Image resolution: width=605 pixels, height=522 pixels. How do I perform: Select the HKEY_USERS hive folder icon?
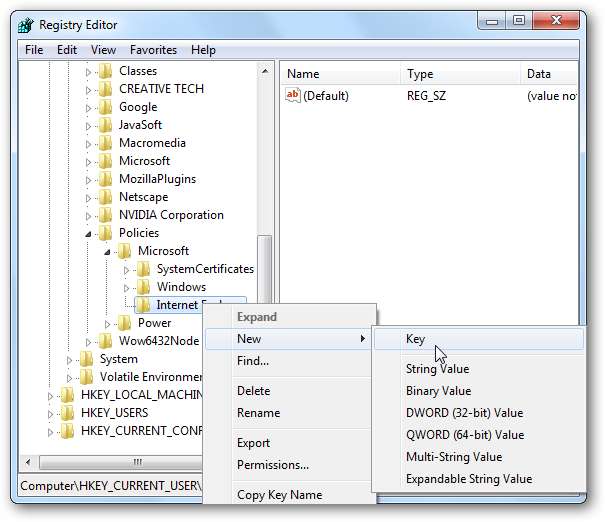point(68,413)
